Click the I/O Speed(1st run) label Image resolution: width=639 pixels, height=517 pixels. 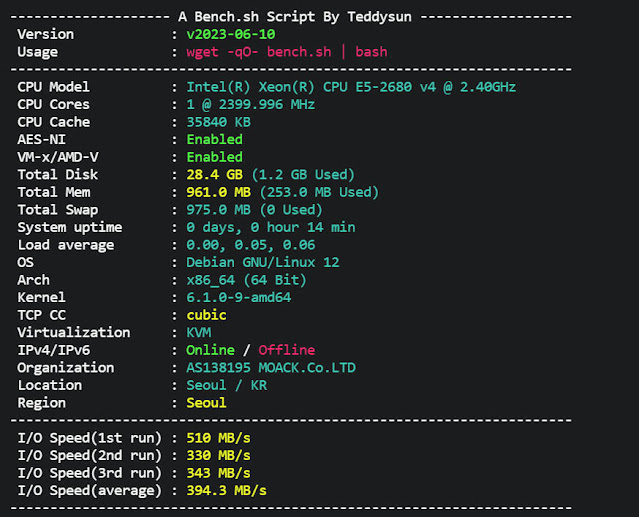(x=89, y=438)
